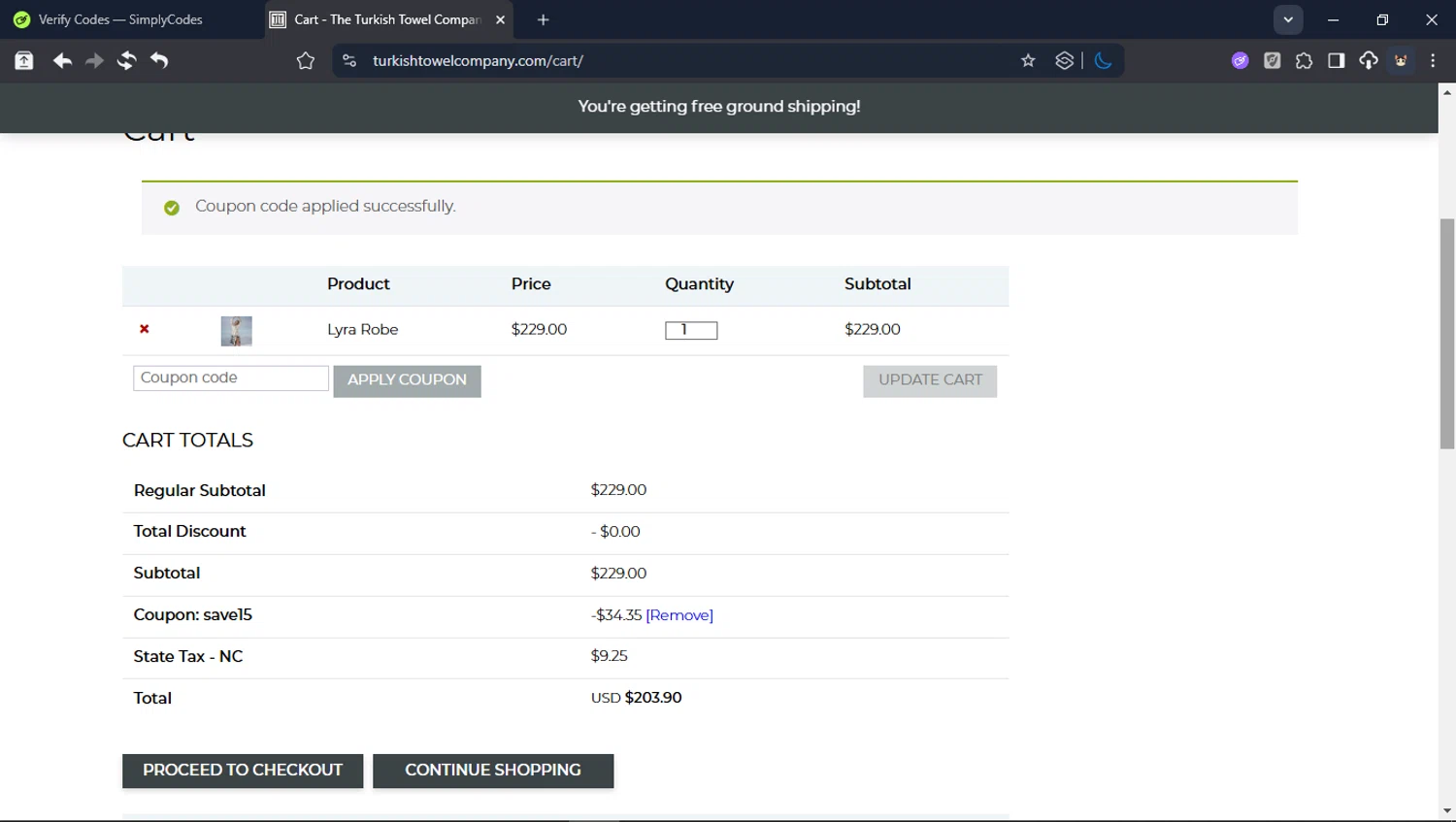Click the State Tax - NC label
Screen dimensions: 1456x822
[188, 657]
